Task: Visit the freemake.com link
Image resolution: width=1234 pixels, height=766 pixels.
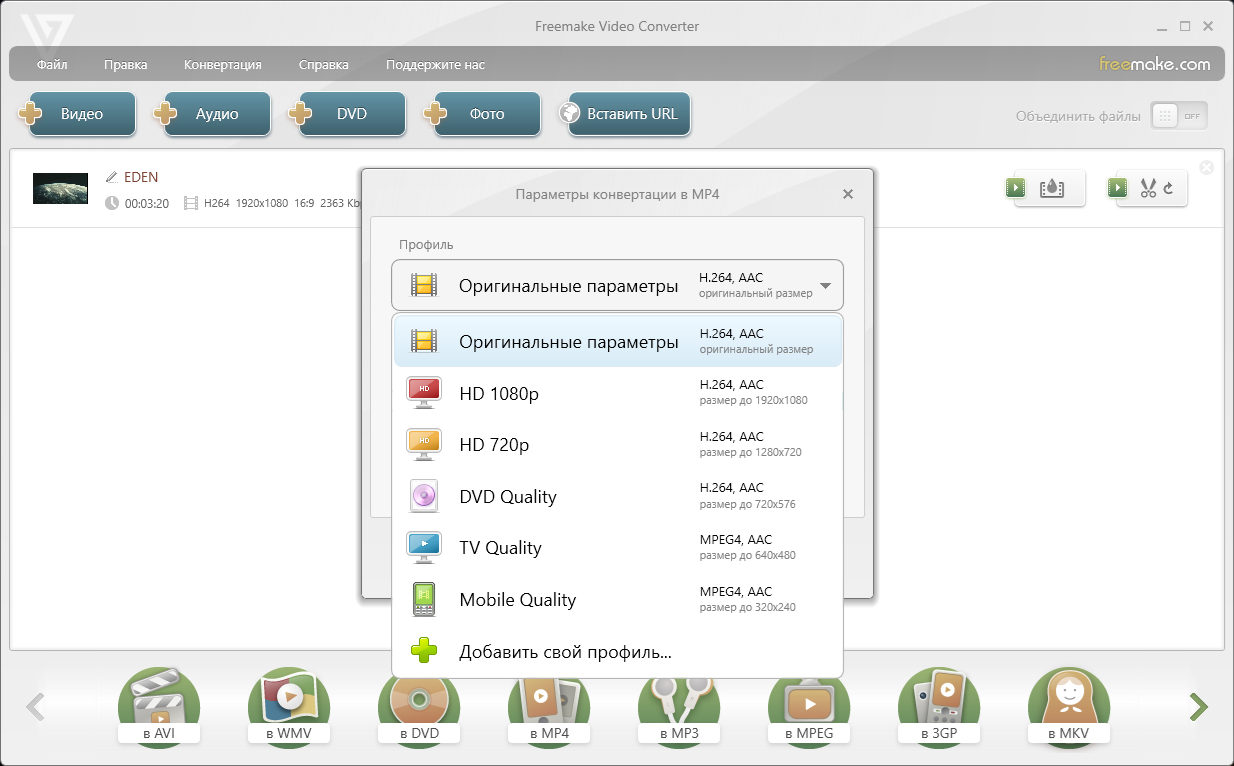Action: (1155, 64)
